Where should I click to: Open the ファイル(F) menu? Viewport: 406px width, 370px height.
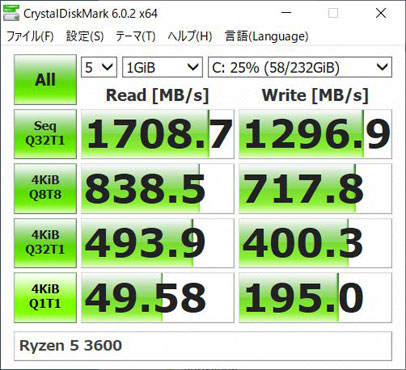(x=30, y=36)
